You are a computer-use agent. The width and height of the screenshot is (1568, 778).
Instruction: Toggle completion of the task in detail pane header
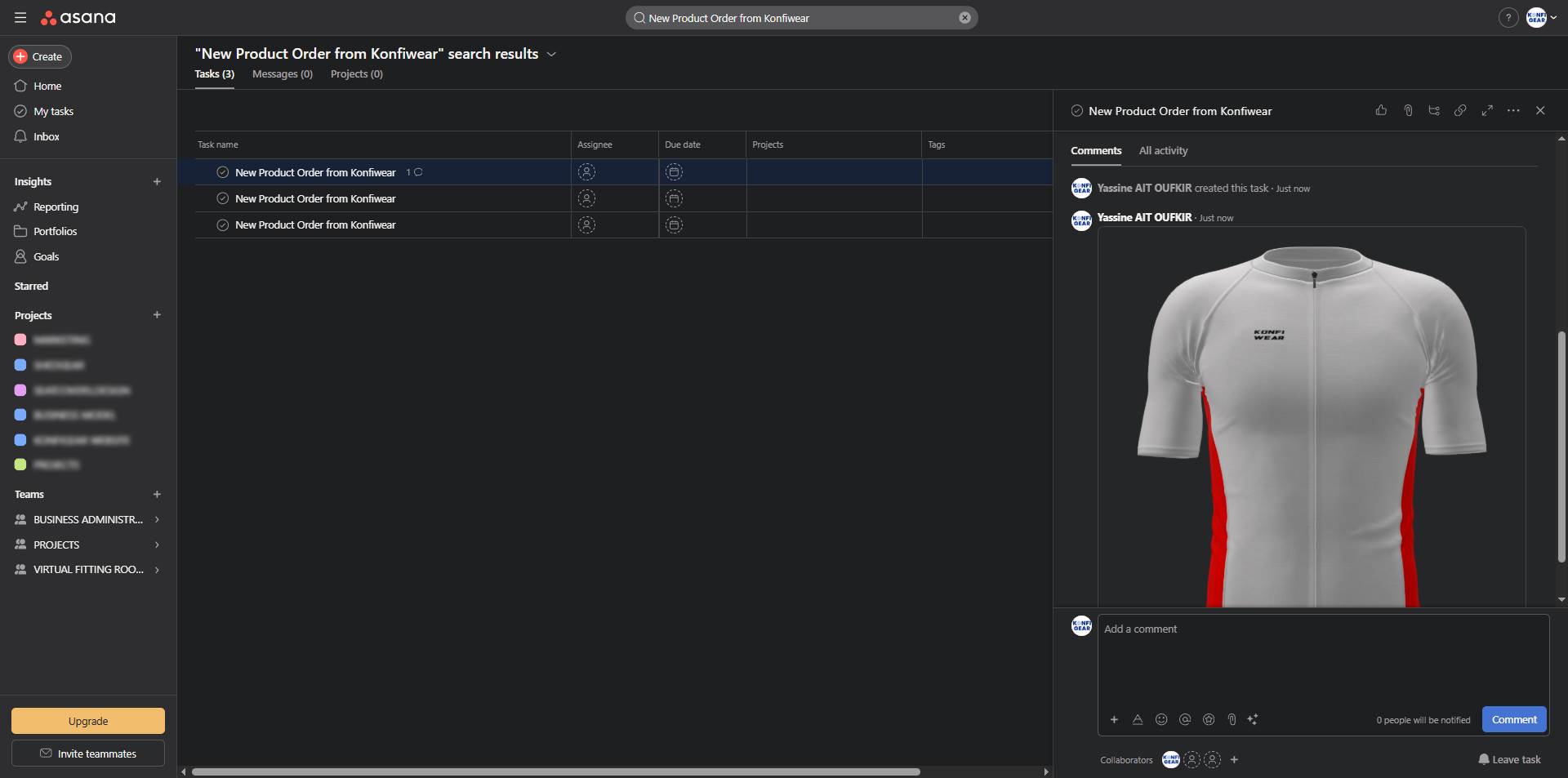[1077, 111]
